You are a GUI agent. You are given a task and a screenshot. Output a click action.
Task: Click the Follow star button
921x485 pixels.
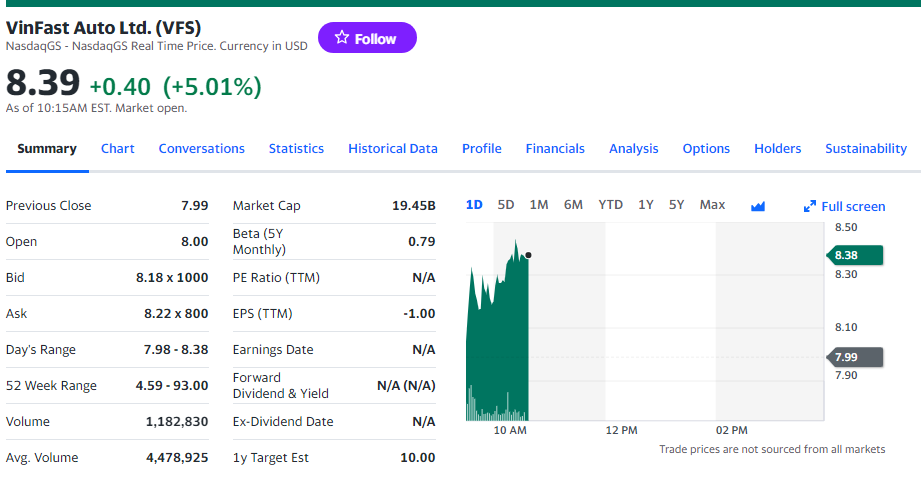coord(366,38)
